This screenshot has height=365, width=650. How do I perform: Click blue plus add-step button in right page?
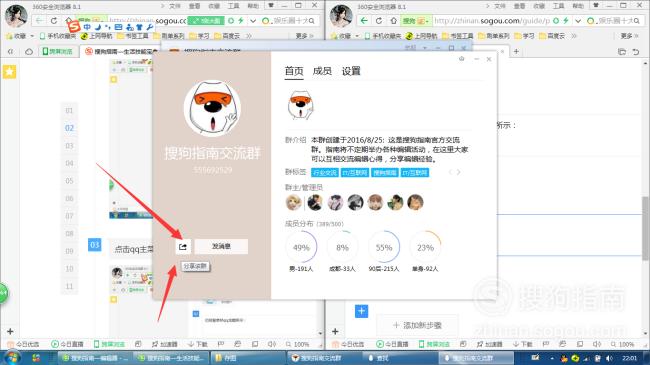361,311
